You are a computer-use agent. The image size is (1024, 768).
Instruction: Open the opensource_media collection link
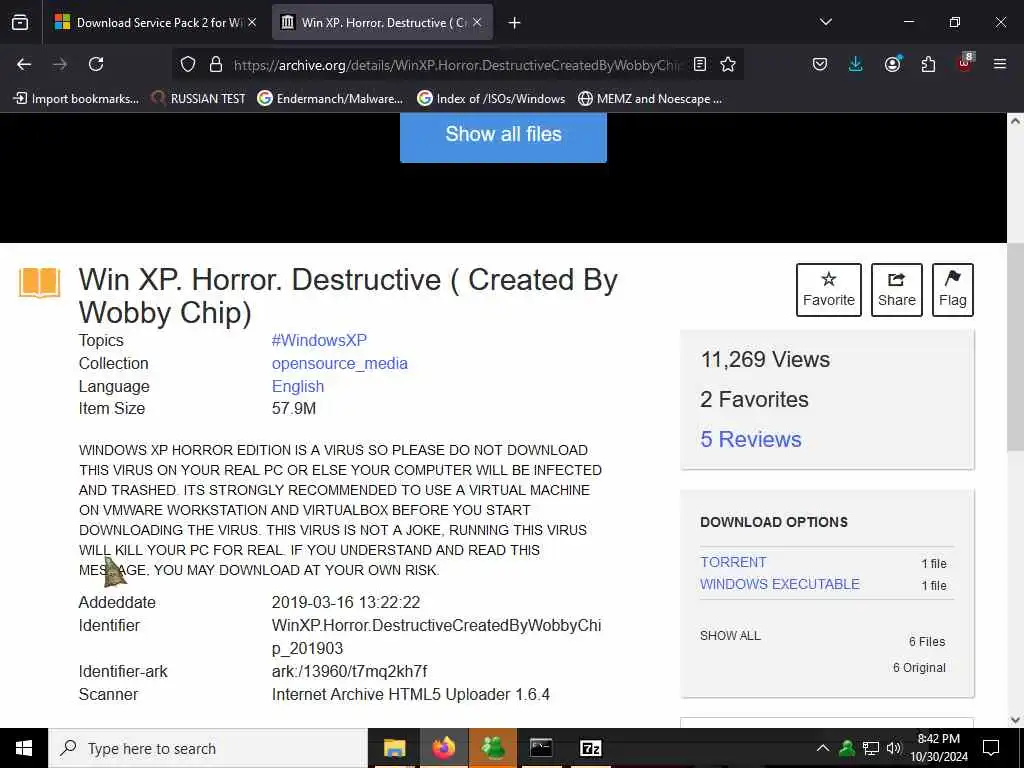pyautogui.click(x=340, y=363)
